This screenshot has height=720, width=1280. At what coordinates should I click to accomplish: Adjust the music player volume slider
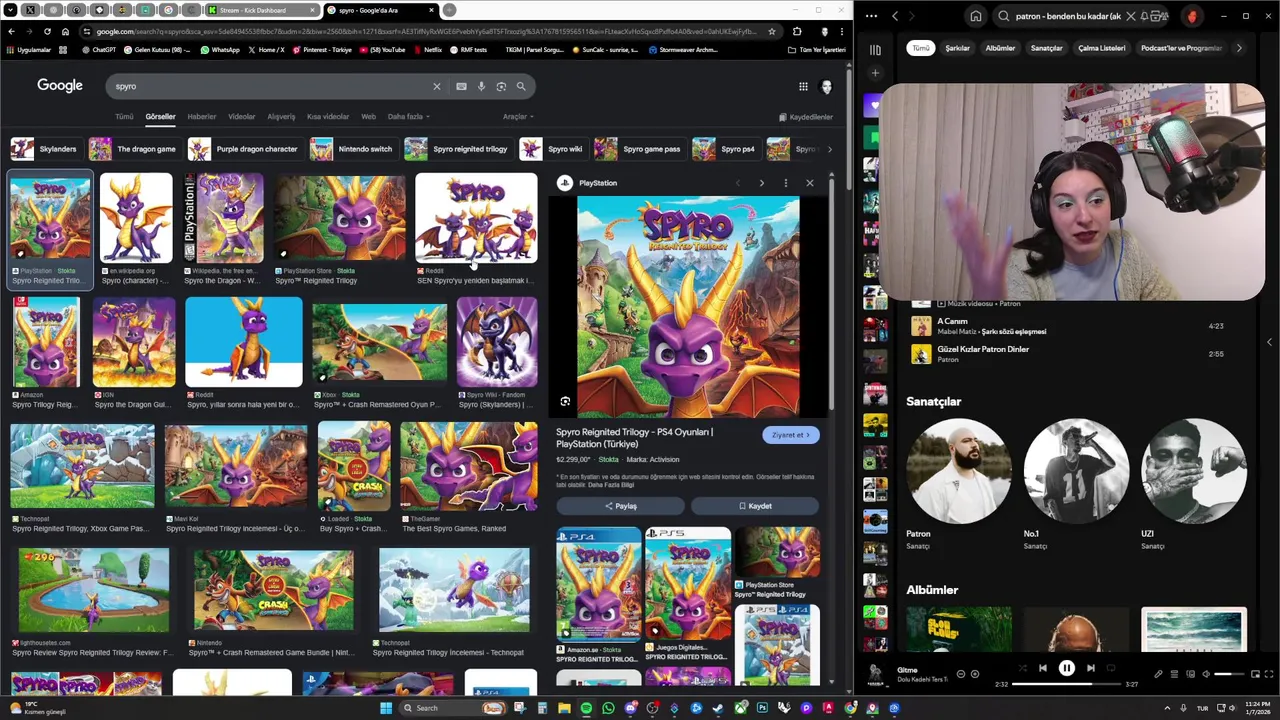click(x=1229, y=674)
